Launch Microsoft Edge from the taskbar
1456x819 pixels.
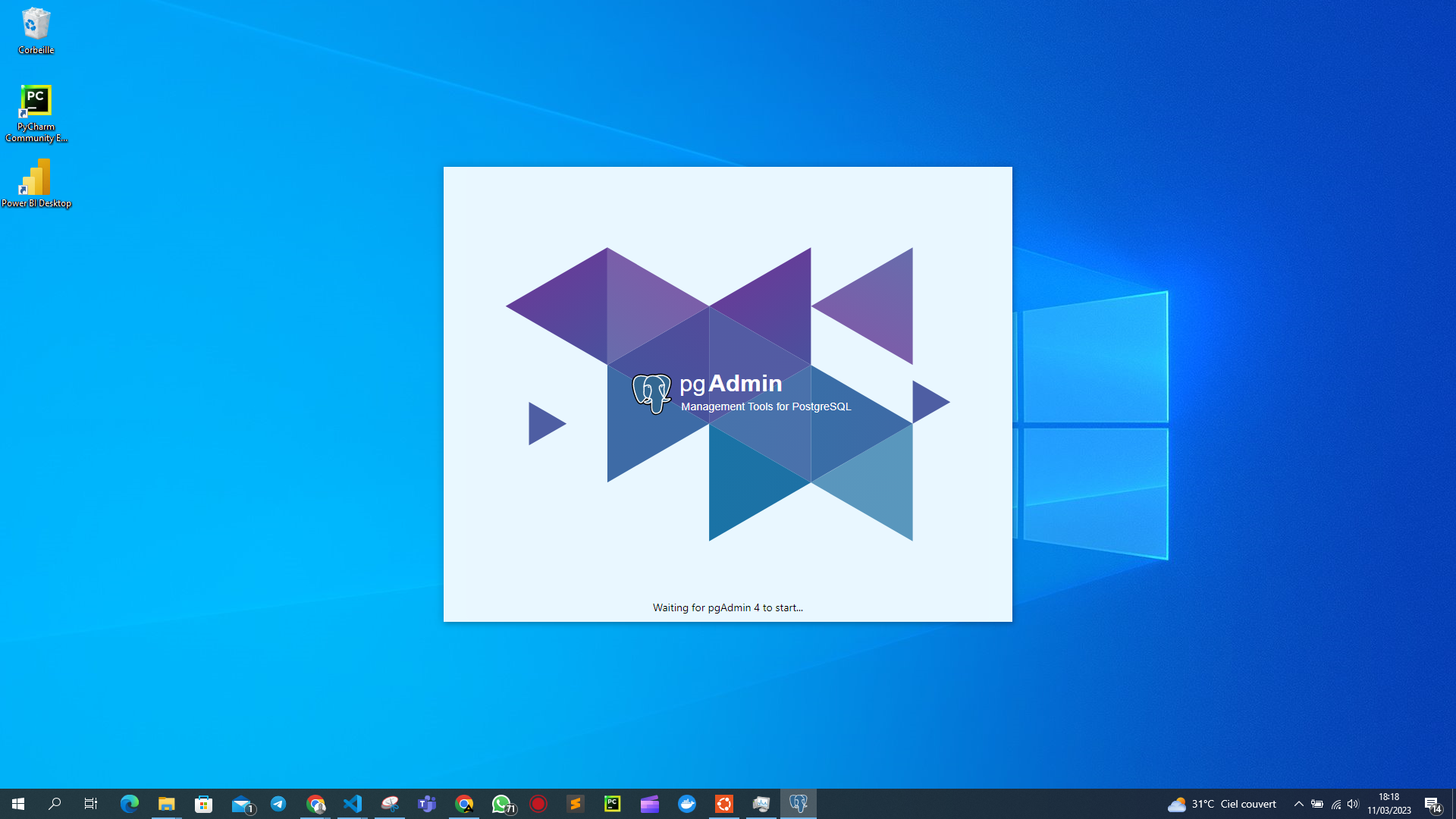tap(130, 804)
